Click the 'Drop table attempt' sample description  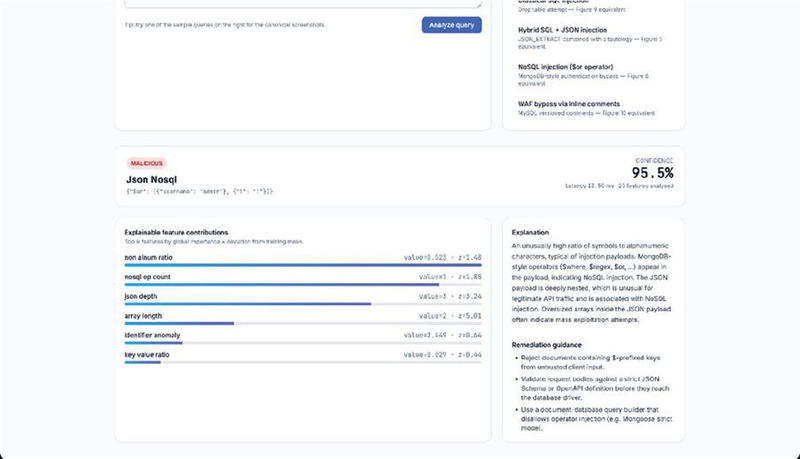coord(571,9)
